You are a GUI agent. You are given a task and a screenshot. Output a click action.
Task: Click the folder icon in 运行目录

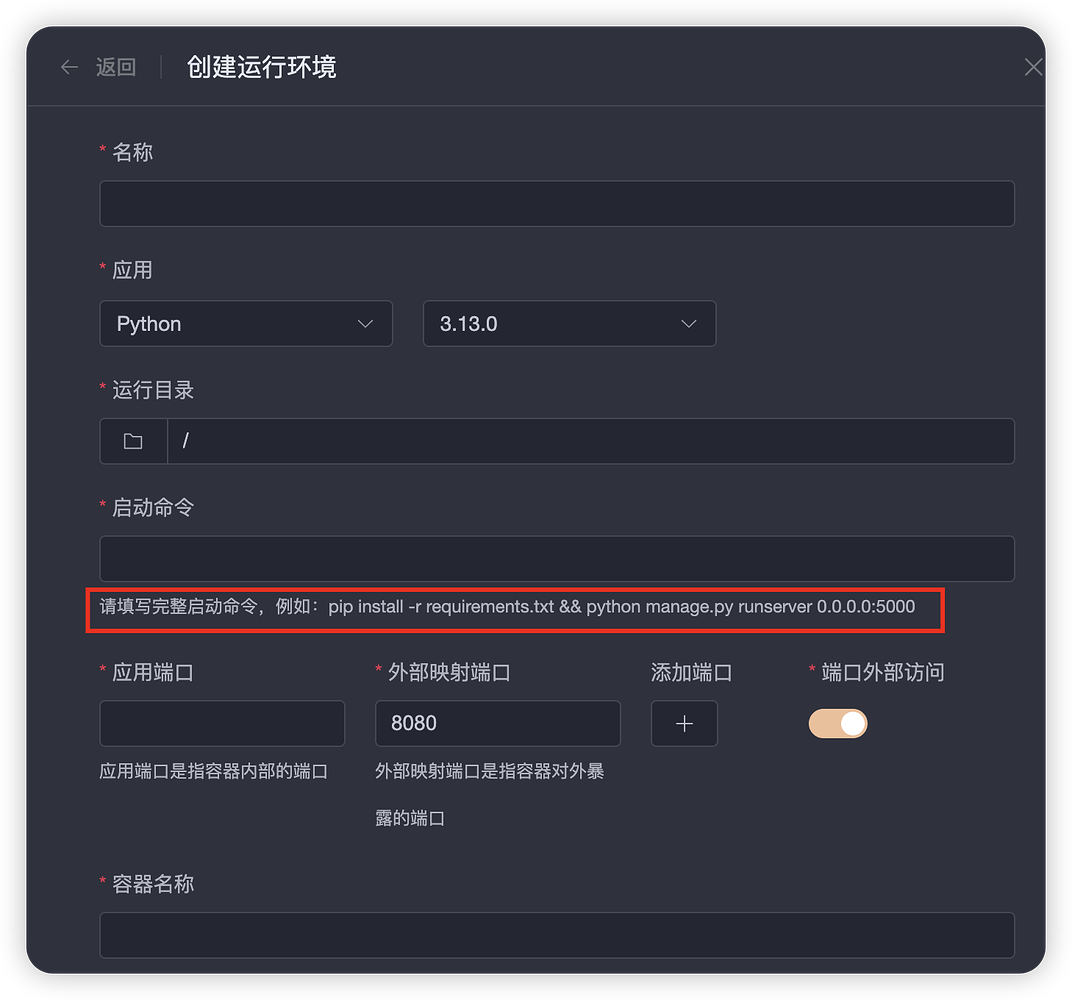click(133, 441)
